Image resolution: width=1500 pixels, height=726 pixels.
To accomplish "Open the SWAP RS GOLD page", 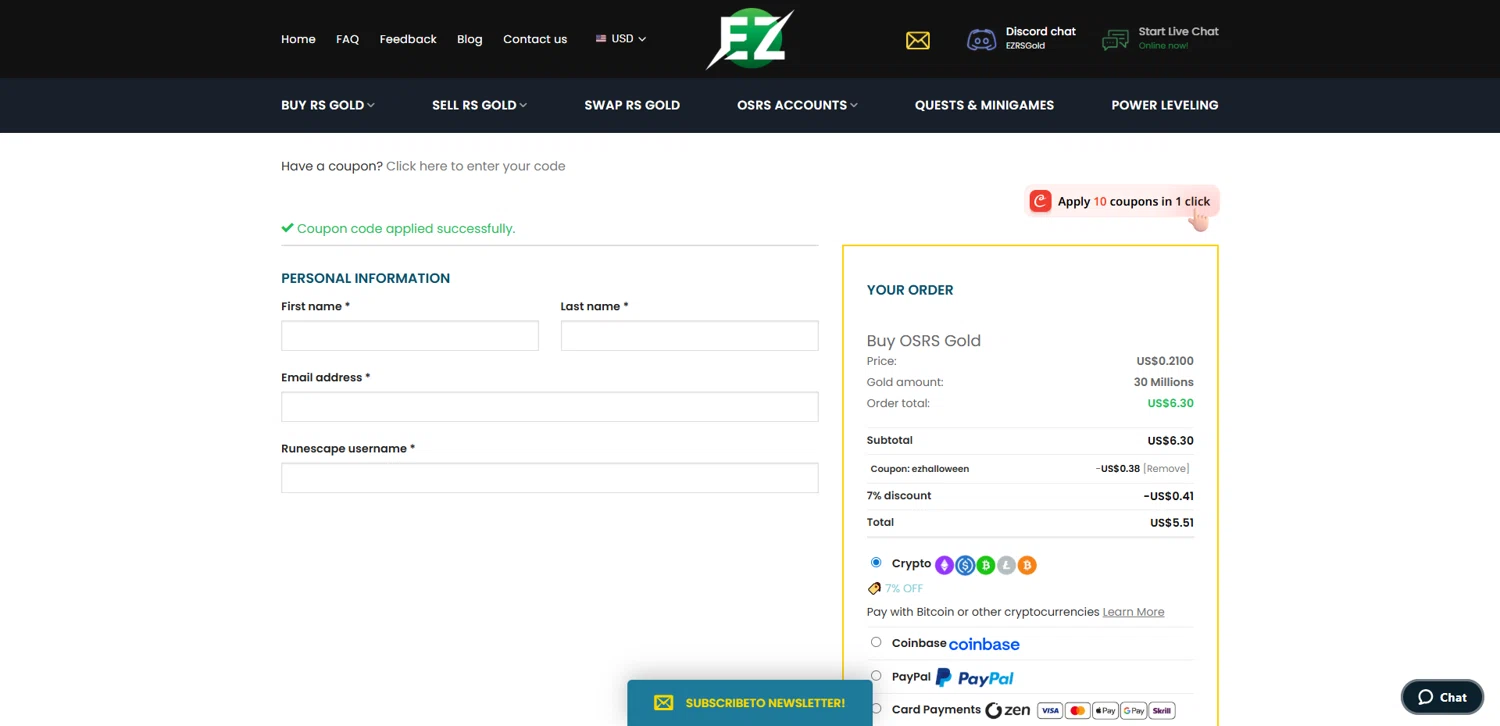I will [x=632, y=105].
